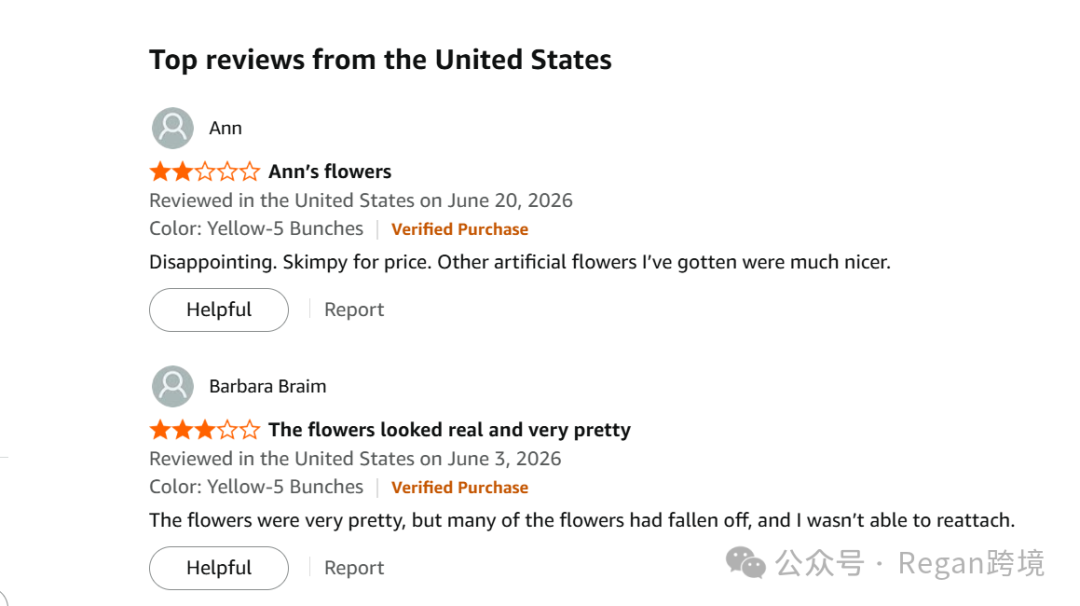Open "The flowers looked real and very pretty" title
Viewport: 1080px width, 606px height.
click(x=450, y=430)
